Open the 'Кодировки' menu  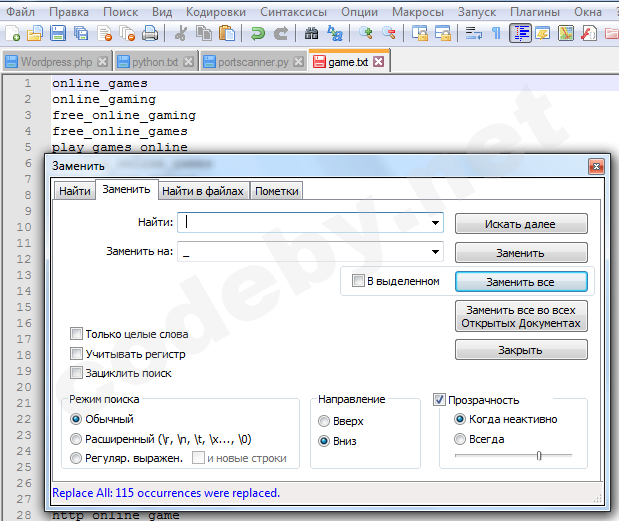[x=215, y=11]
